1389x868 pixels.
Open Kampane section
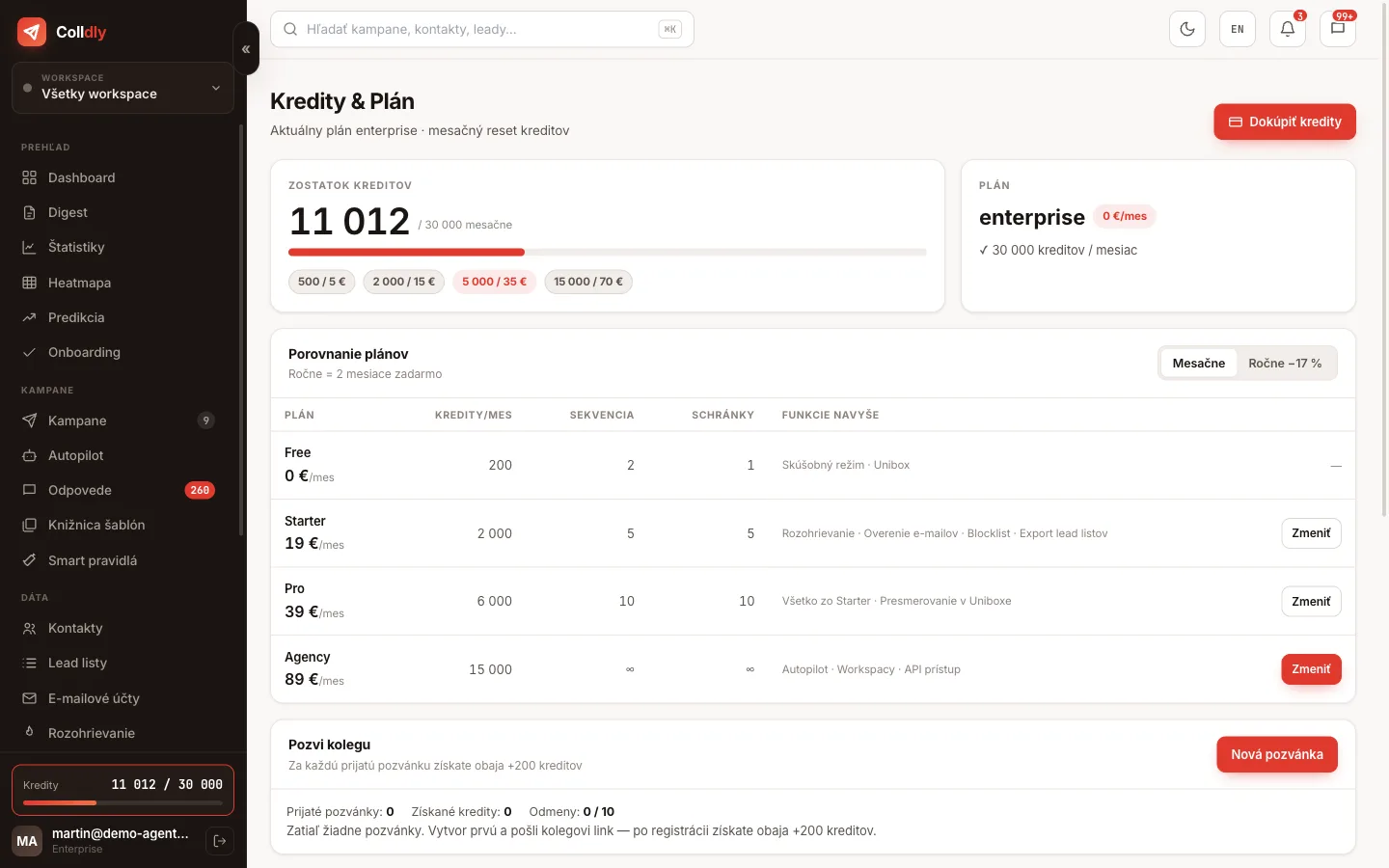pyautogui.click(x=123, y=420)
